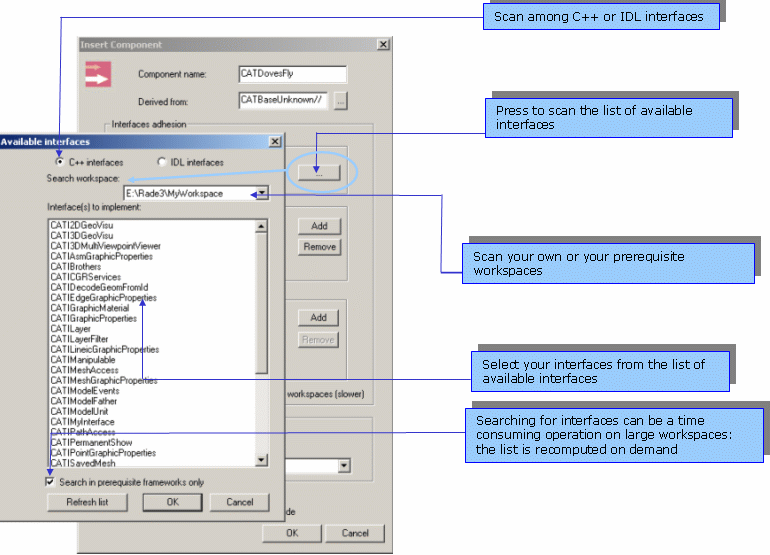Viewport: 770px width, 555px height.
Task: Select CATIDecodeGeomFromId interface
Action: [99, 287]
